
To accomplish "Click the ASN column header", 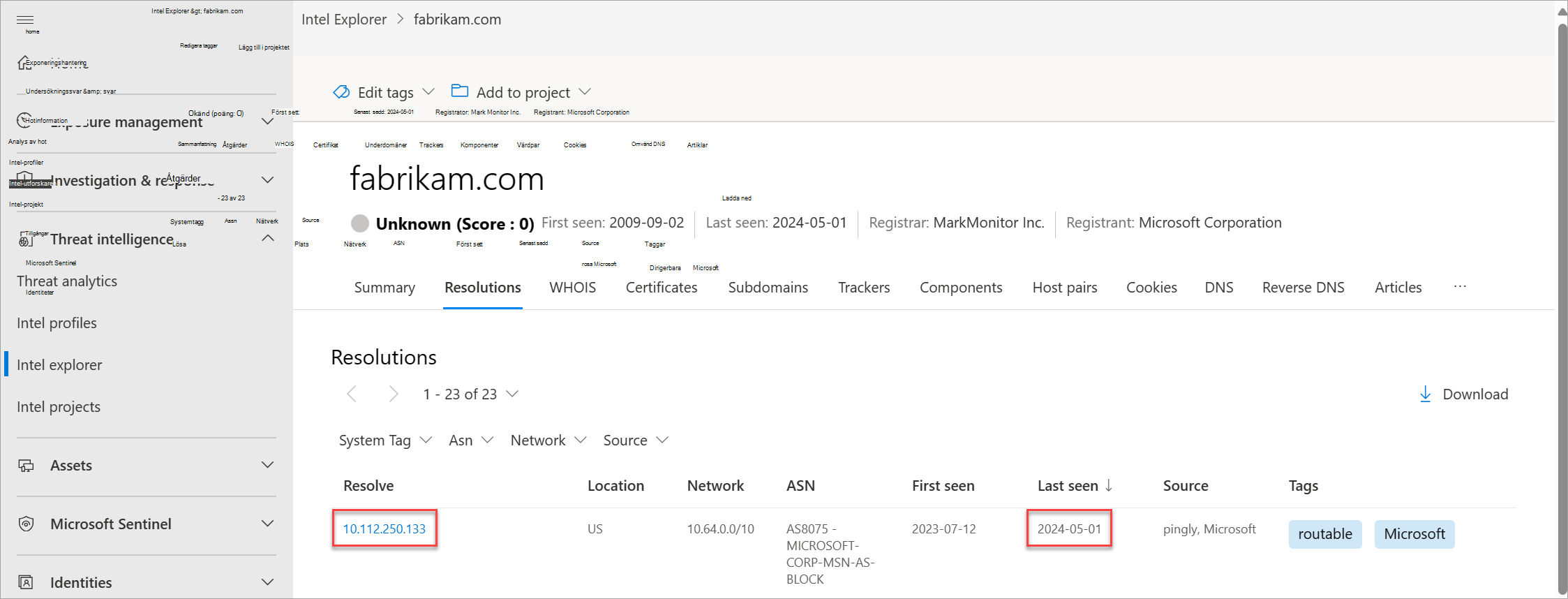I will (x=800, y=486).
